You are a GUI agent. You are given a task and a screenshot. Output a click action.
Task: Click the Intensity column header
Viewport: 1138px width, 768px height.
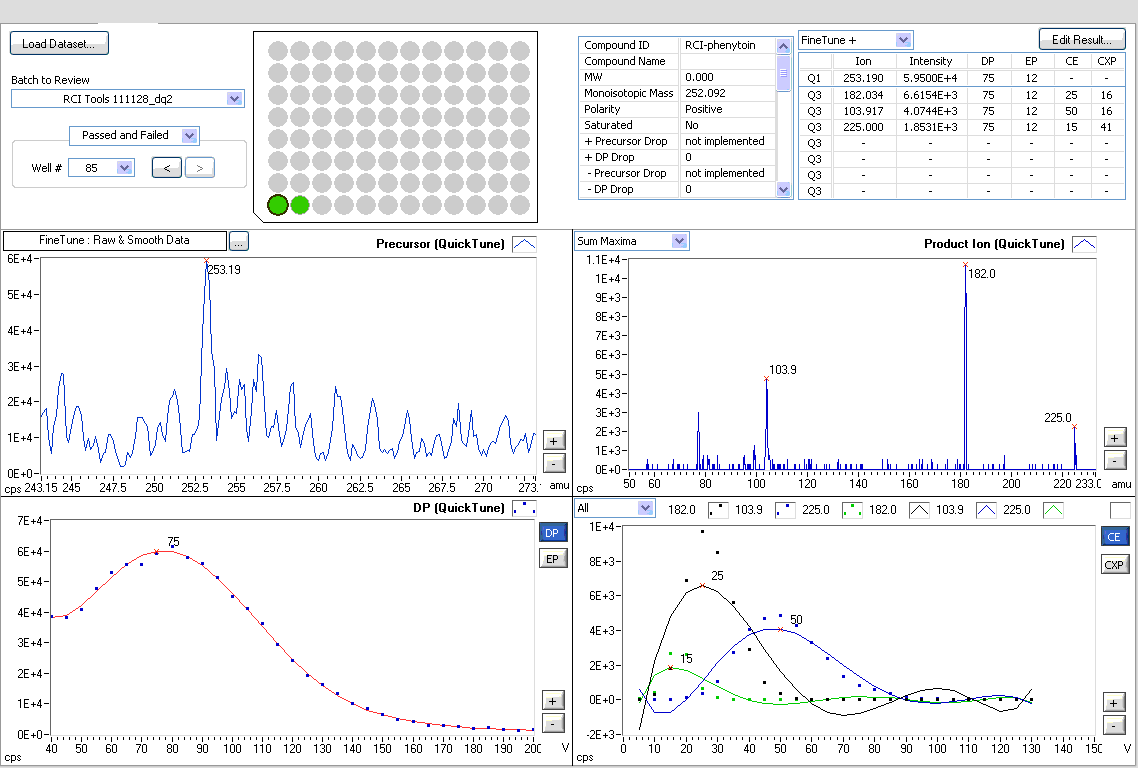pyautogui.click(x=930, y=61)
